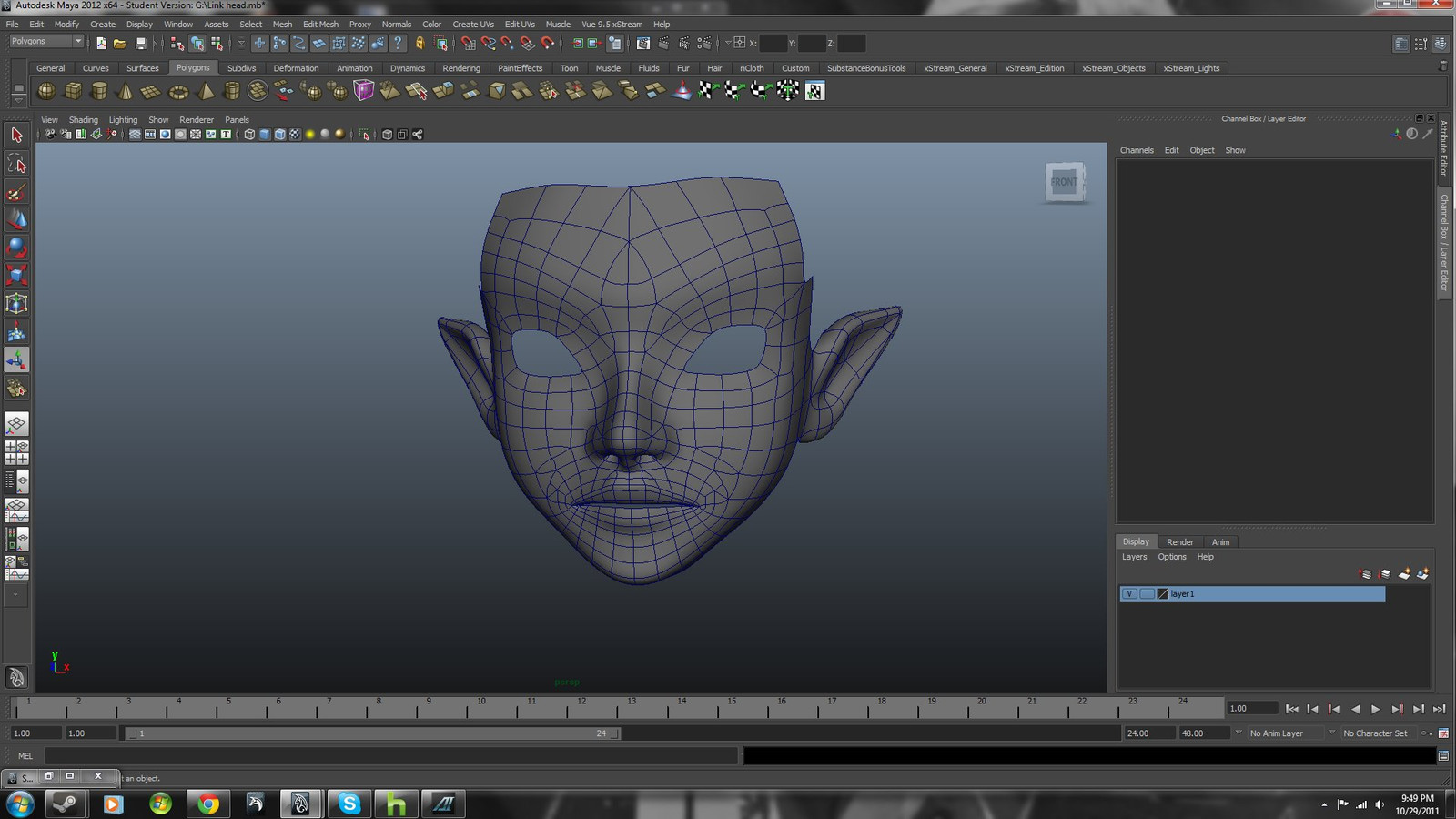Create a polygon plane from shelf
Image resolution: width=1456 pixels, height=819 pixels.
point(152,90)
